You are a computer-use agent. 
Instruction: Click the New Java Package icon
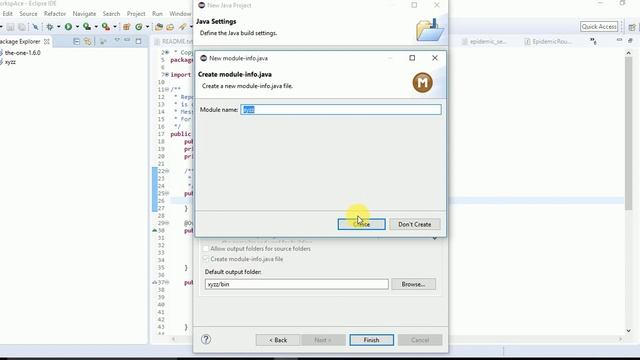[x=127, y=27]
